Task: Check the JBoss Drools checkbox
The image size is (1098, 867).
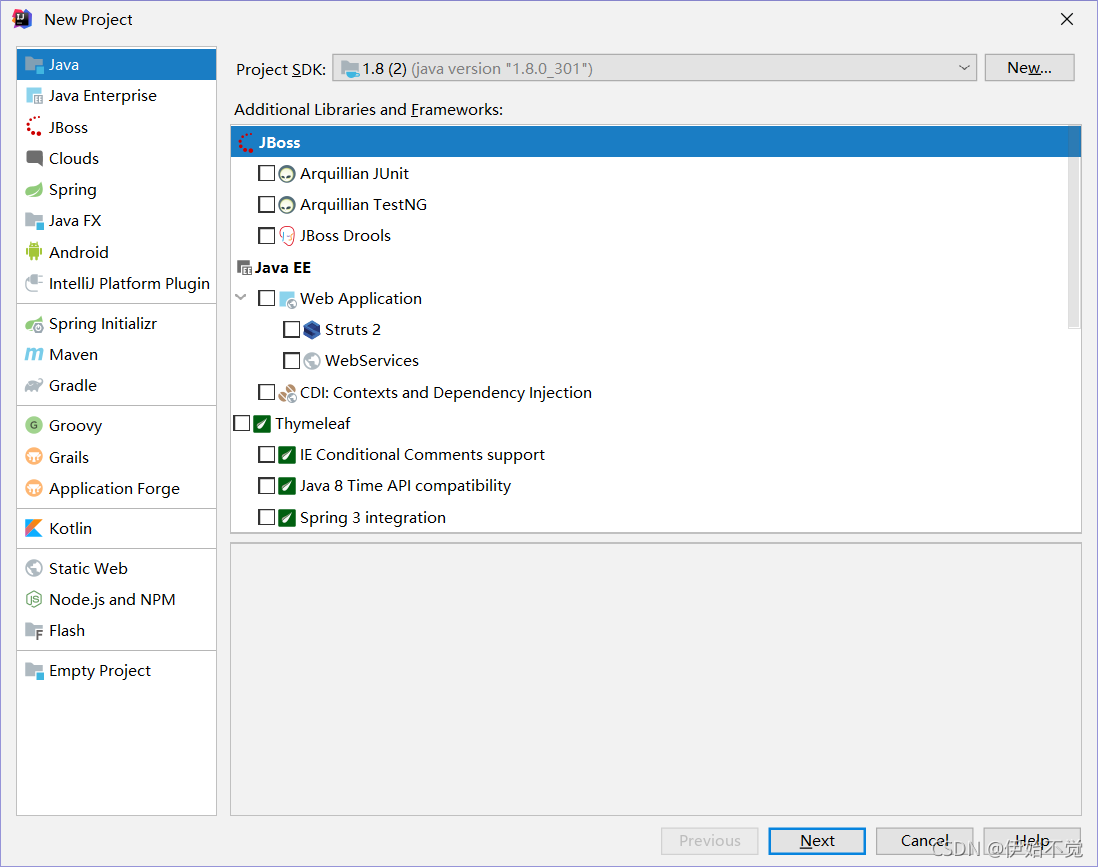Action: tap(266, 235)
